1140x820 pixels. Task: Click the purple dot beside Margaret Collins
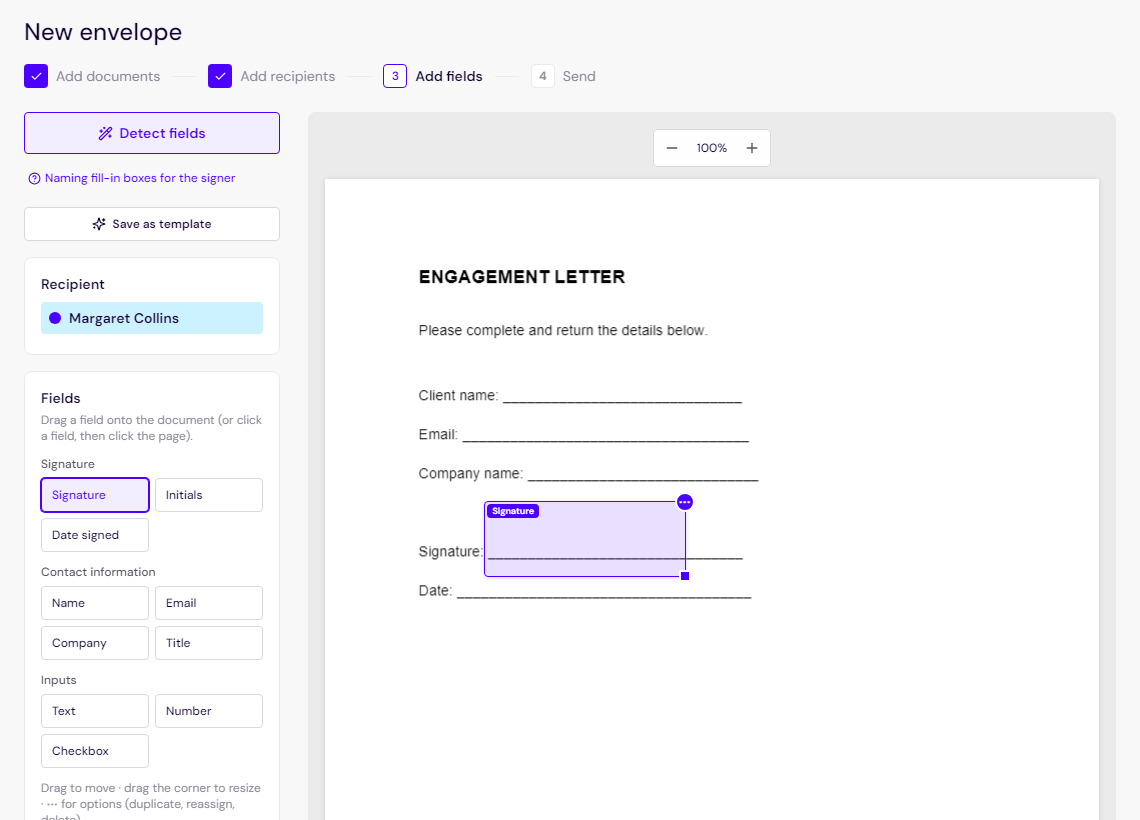pyautogui.click(x=55, y=318)
